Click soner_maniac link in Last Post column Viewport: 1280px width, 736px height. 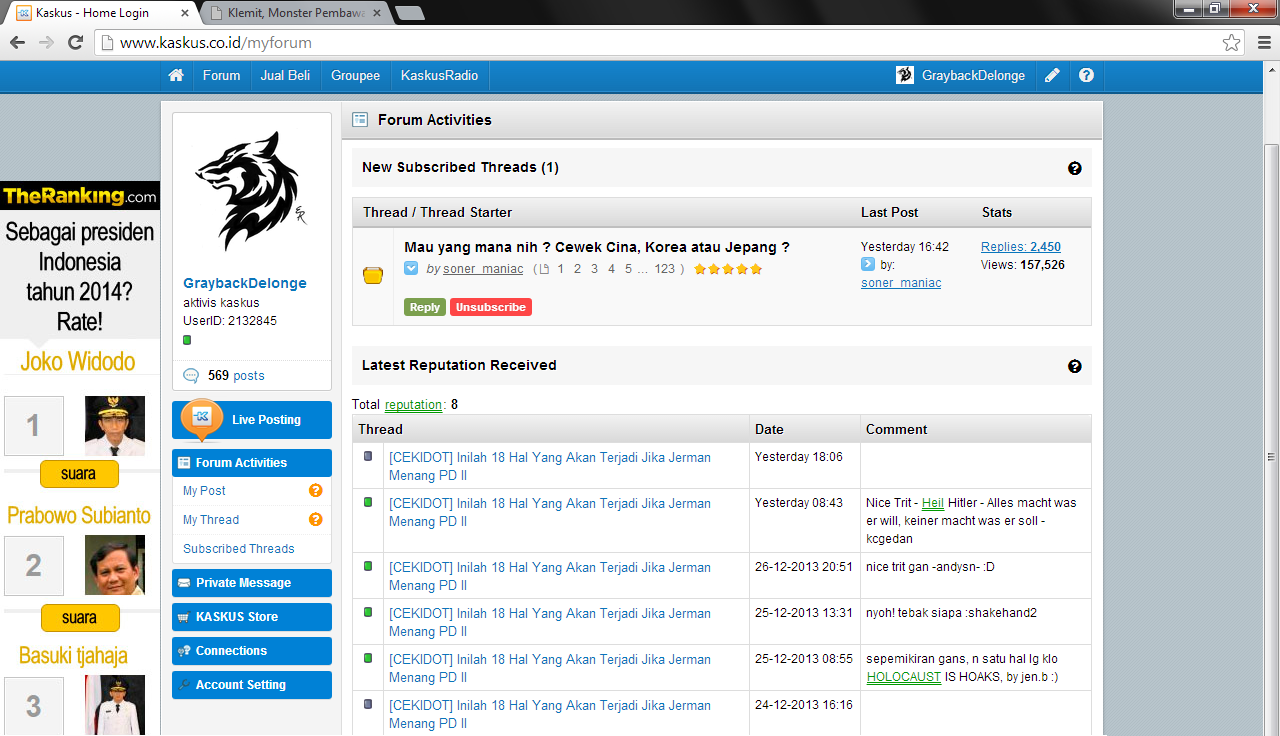[901, 283]
